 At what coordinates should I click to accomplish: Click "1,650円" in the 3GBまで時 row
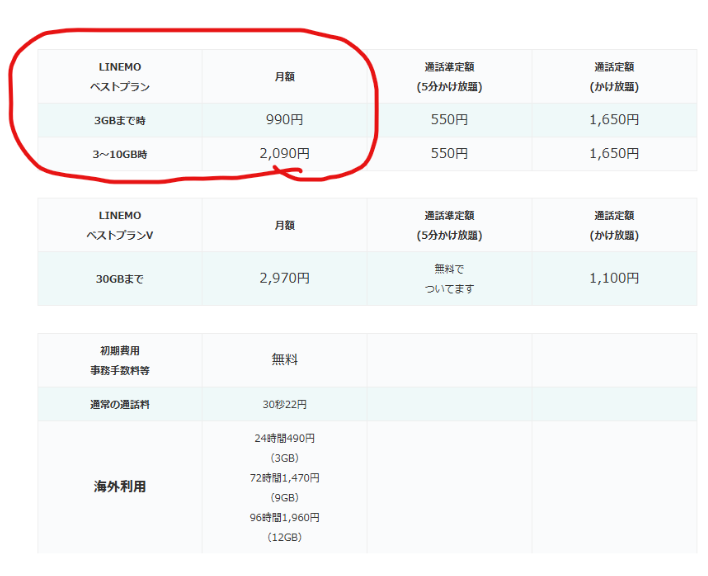pos(614,120)
